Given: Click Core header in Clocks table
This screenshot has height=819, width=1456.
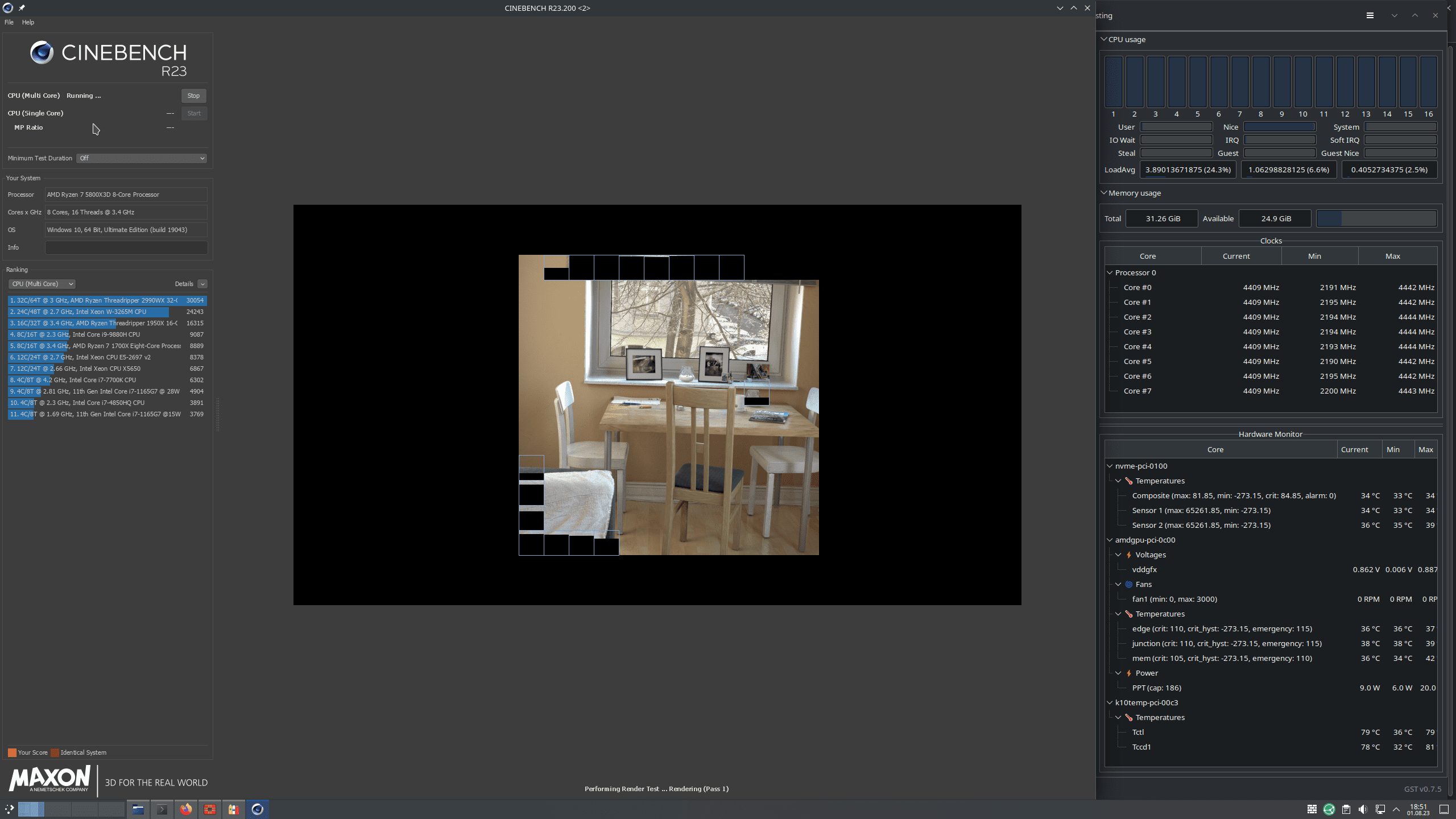Looking at the screenshot, I should coord(1153,256).
